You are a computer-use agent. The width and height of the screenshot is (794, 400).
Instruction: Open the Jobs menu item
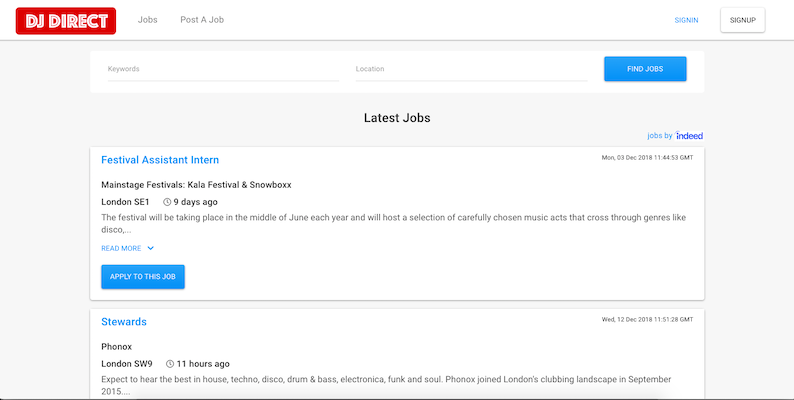pyautogui.click(x=147, y=20)
